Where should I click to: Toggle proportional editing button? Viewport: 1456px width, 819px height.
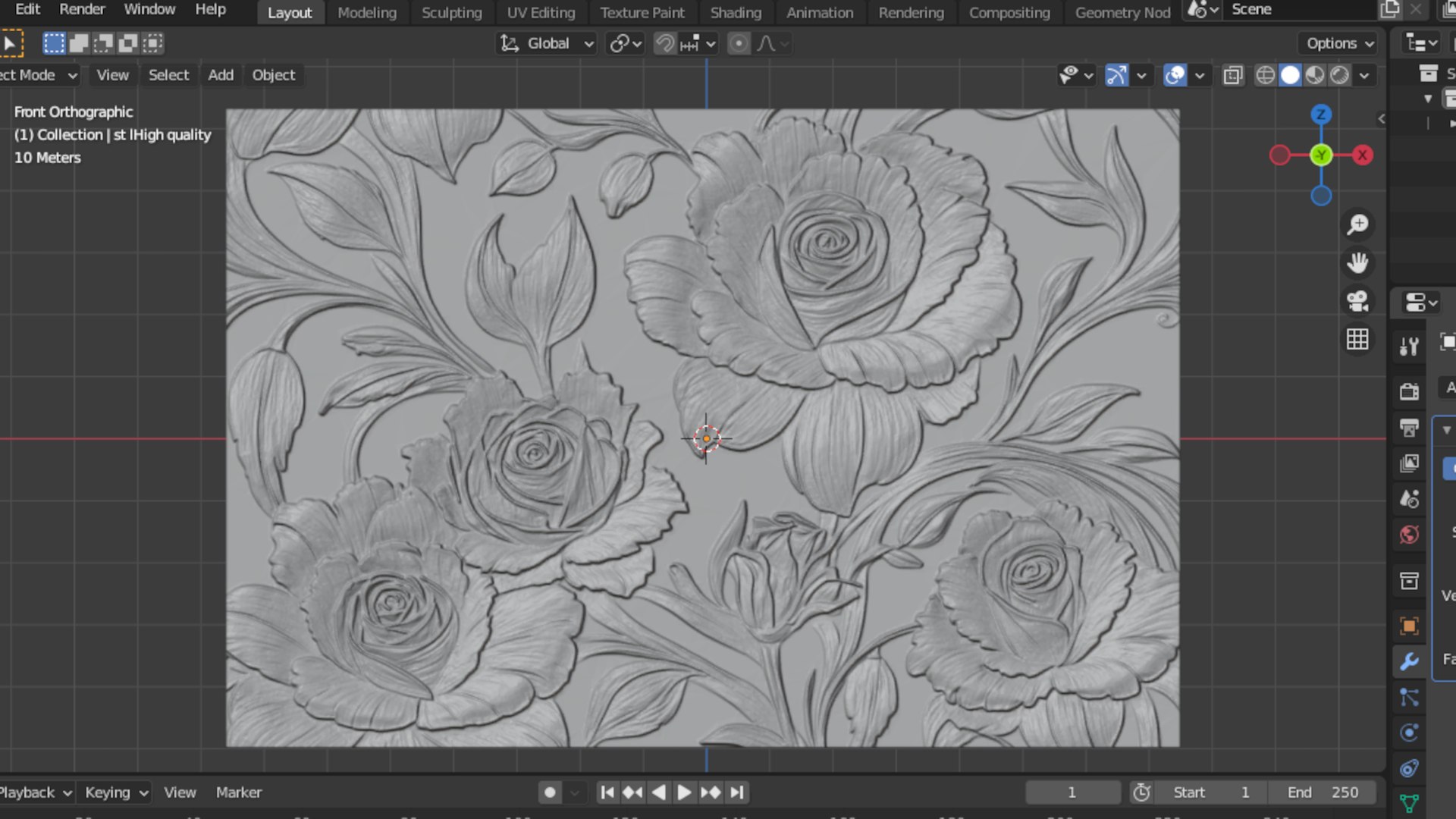pyautogui.click(x=739, y=43)
